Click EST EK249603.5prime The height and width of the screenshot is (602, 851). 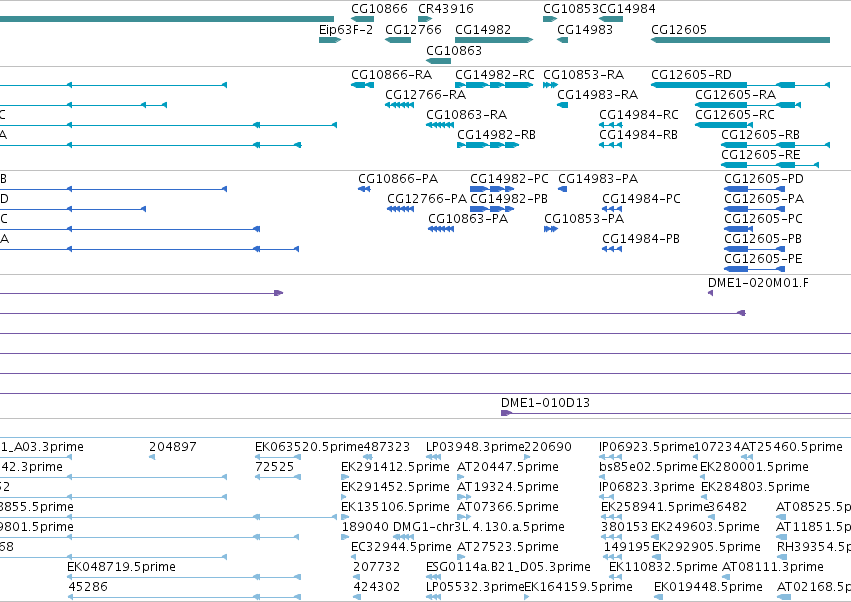[704, 528]
